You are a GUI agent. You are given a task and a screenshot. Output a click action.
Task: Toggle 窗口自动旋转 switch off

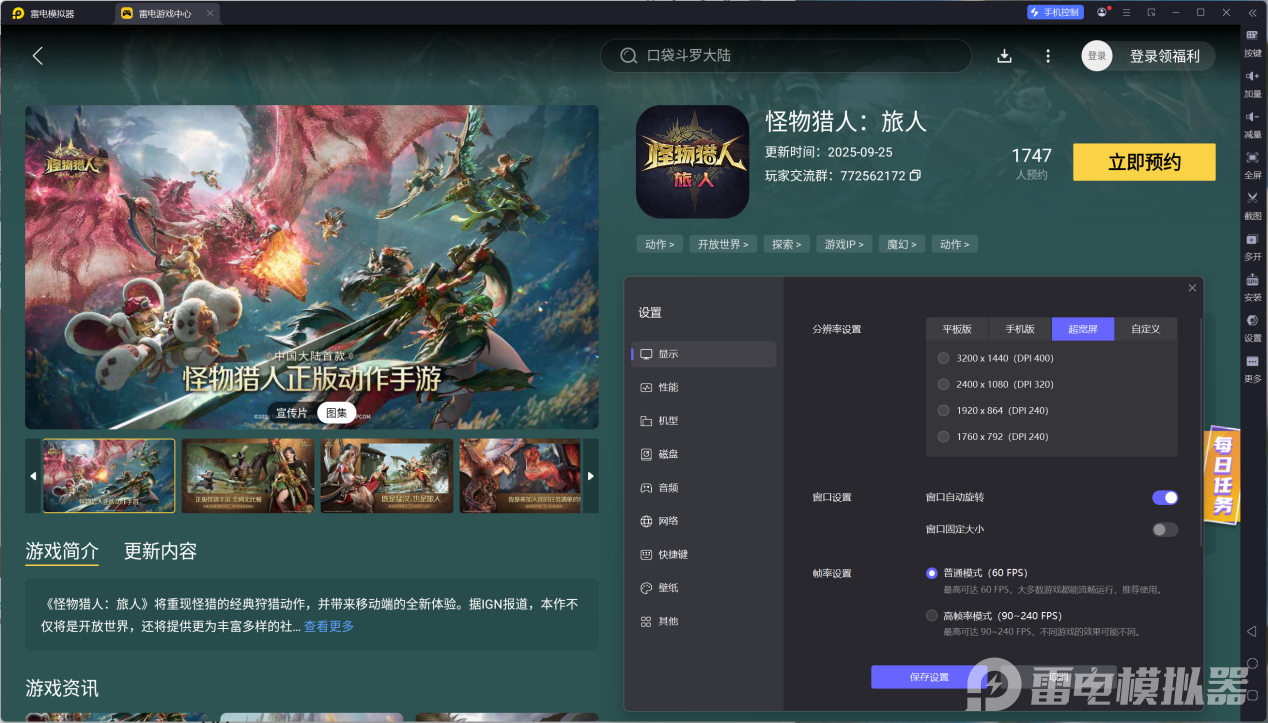(1165, 497)
